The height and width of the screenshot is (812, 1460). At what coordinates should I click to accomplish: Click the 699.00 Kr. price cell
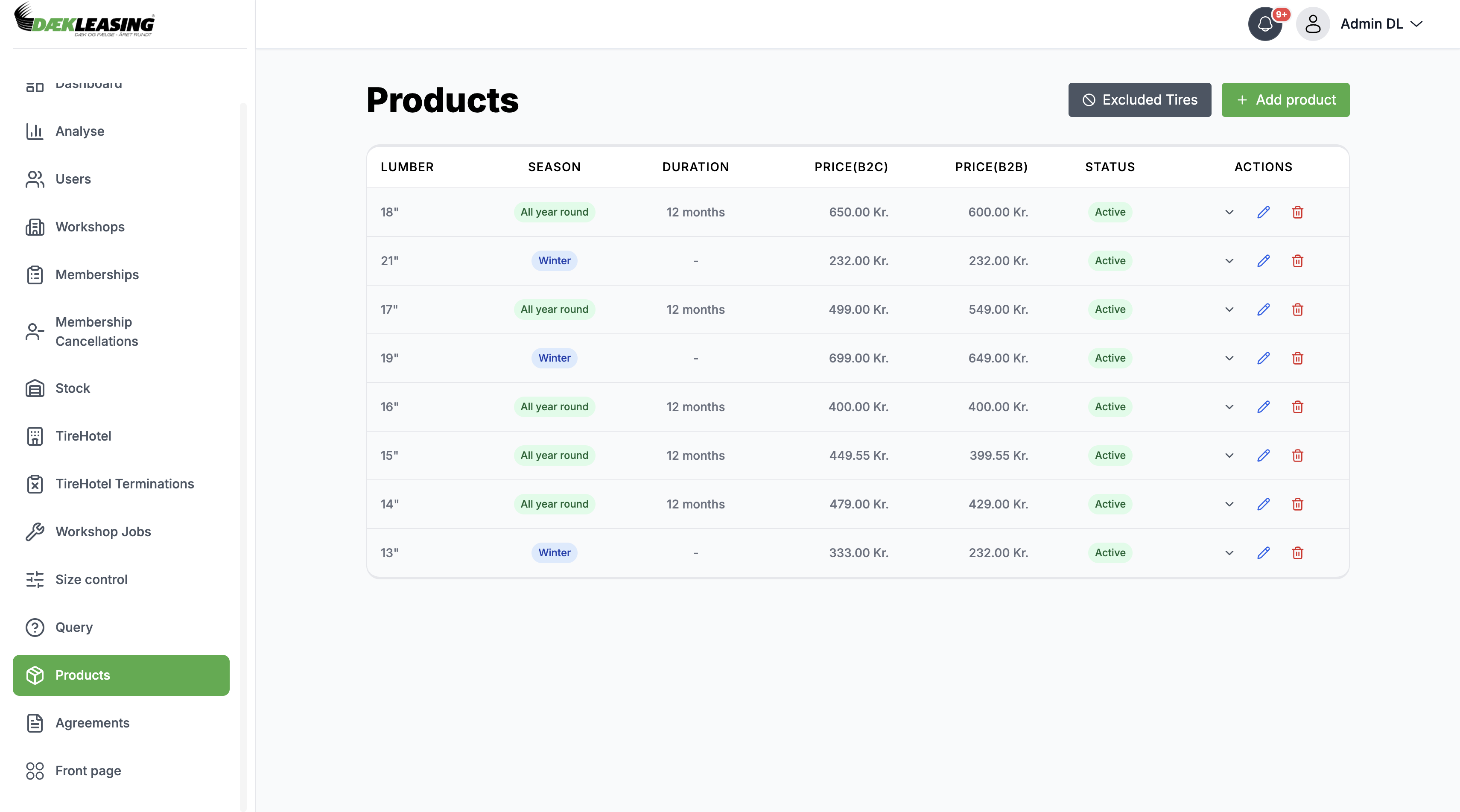[x=858, y=358]
